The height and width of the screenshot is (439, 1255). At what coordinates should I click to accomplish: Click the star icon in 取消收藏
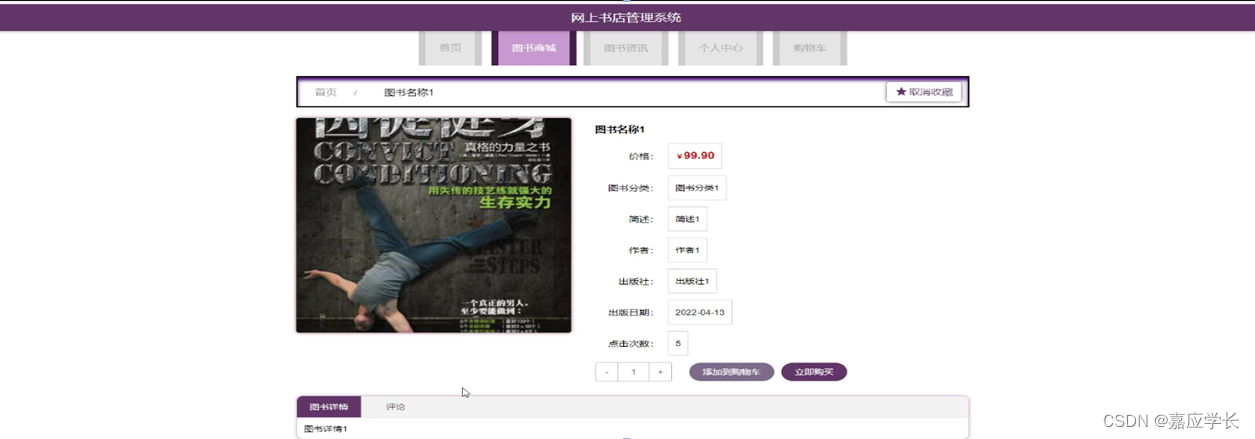click(901, 92)
